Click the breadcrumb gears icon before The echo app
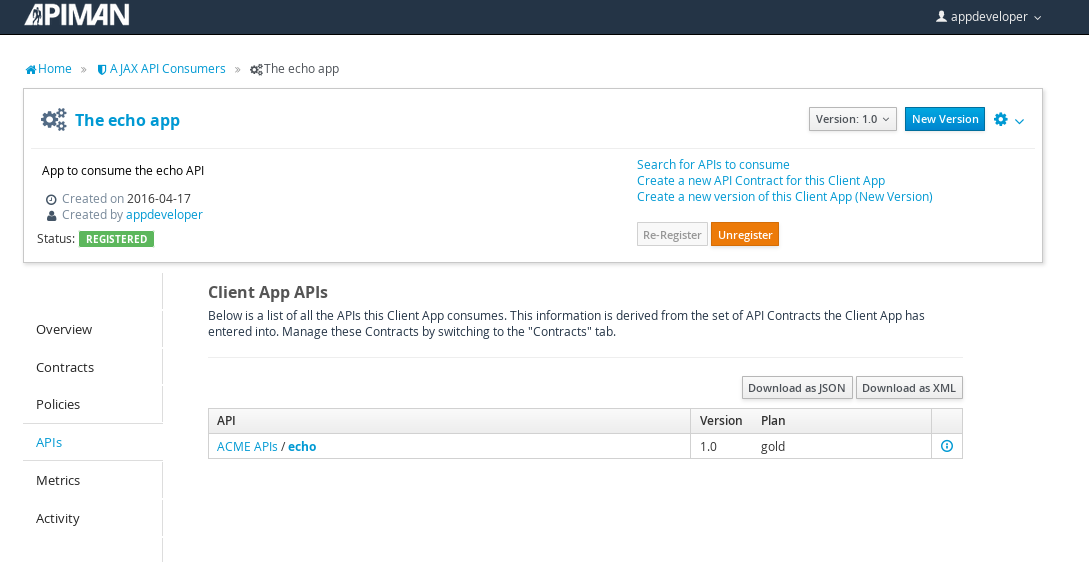The height and width of the screenshot is (562, 1089). coord(256,69)
